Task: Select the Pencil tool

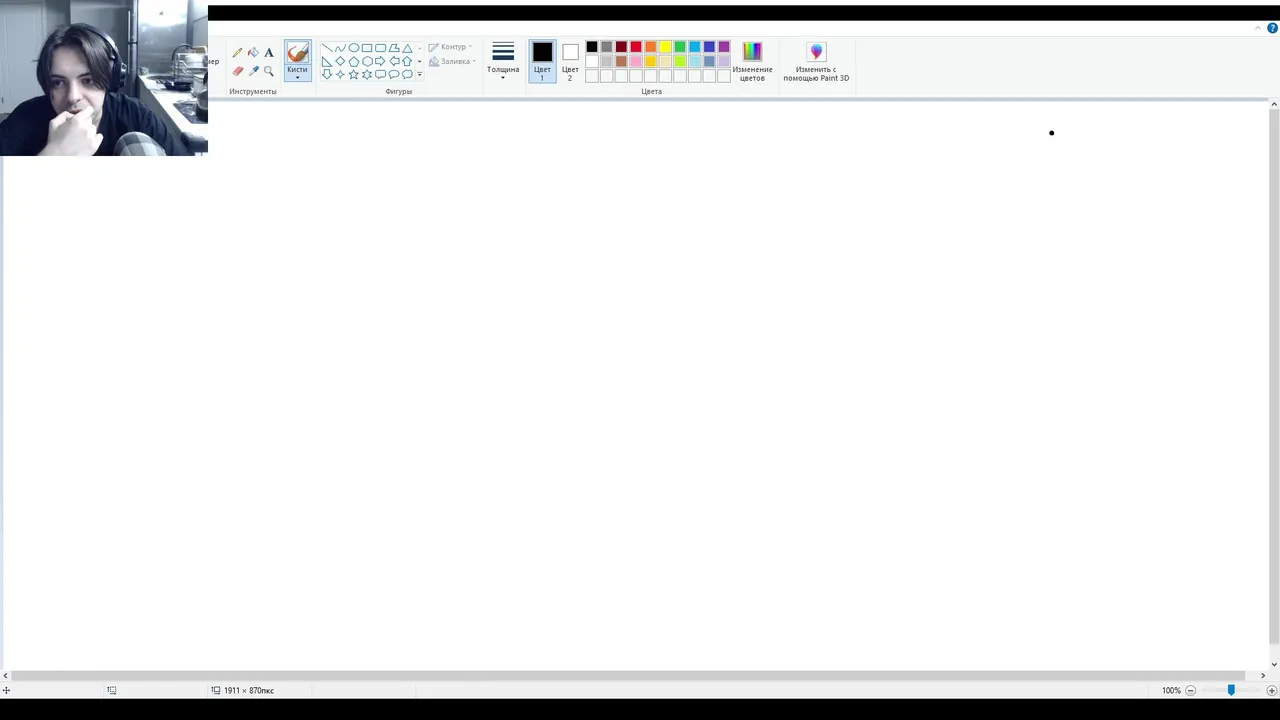Action: pos(237,53)
